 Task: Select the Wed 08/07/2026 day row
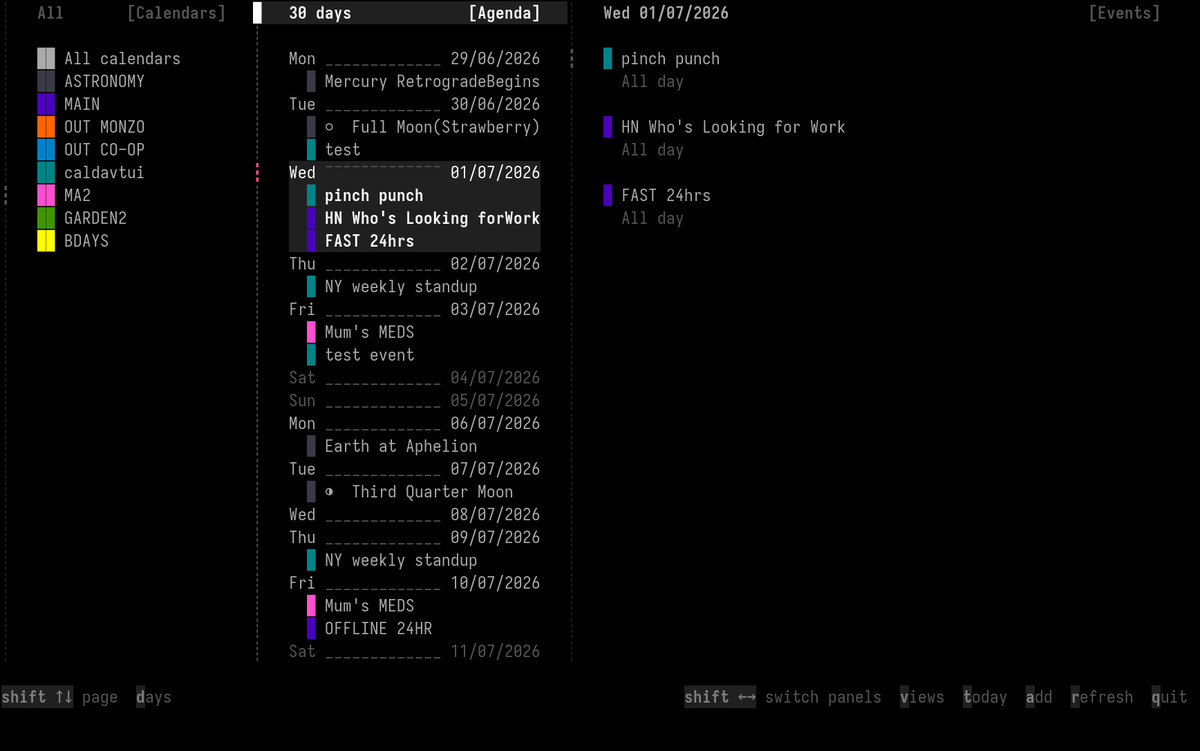[x=414, y=515]
